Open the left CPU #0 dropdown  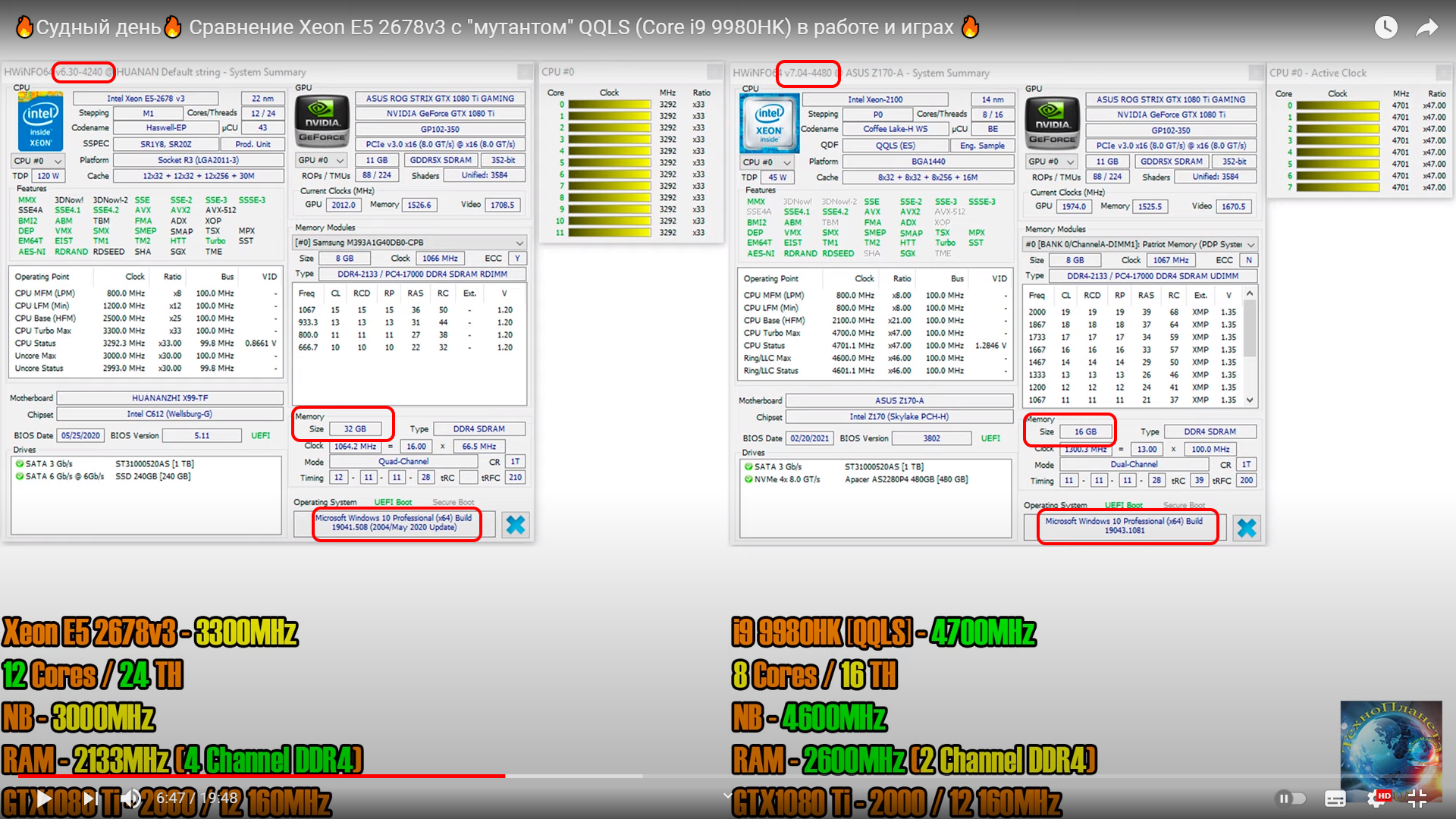38,161
